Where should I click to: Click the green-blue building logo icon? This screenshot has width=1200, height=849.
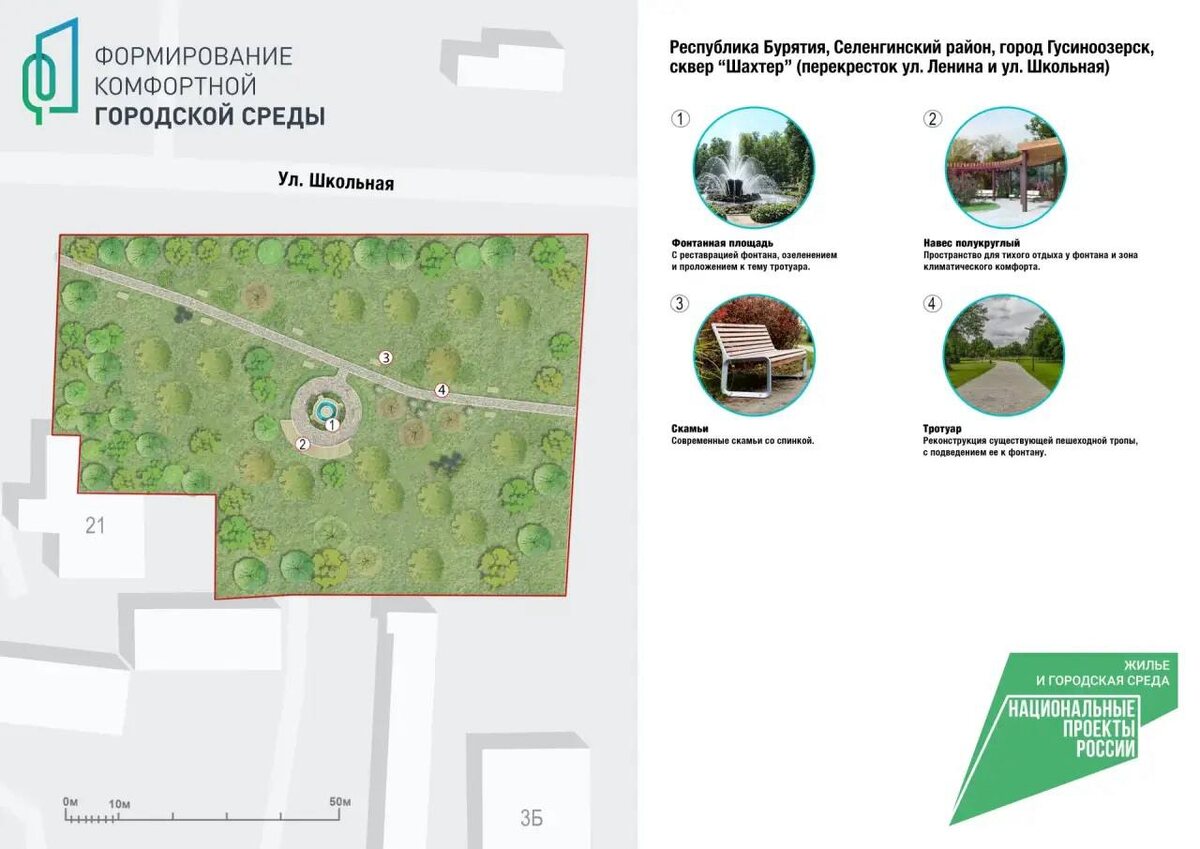pos(50,71)
